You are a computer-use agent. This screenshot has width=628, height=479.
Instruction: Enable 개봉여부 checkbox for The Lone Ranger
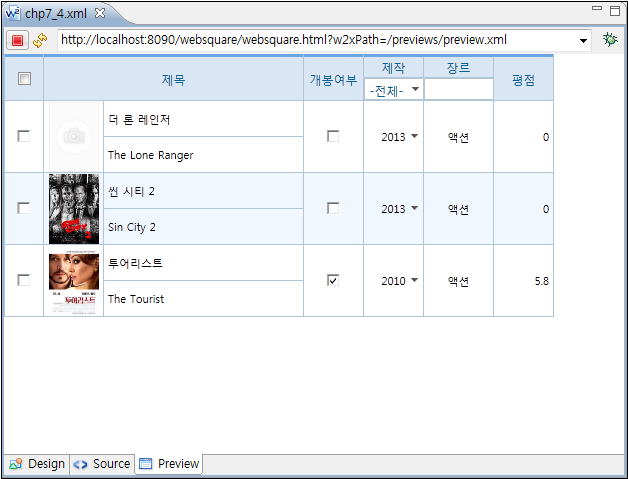click(333, 136)
